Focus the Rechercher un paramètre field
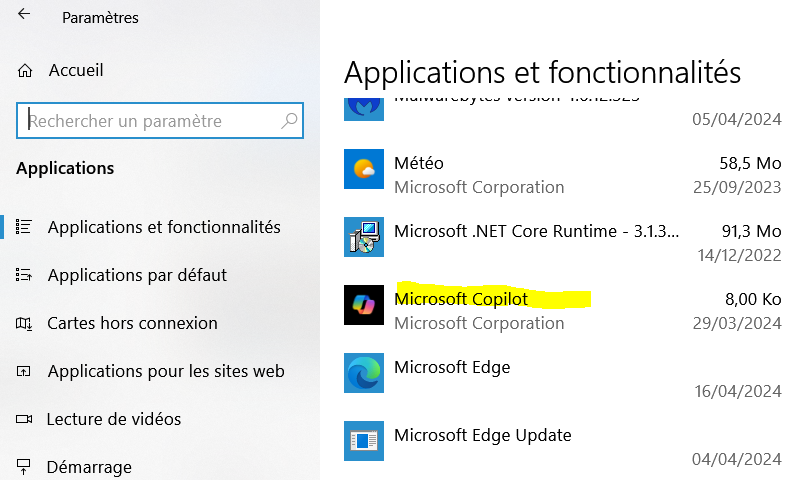The width and height of the screenshot is (805, 480). (x=150, y=121)
